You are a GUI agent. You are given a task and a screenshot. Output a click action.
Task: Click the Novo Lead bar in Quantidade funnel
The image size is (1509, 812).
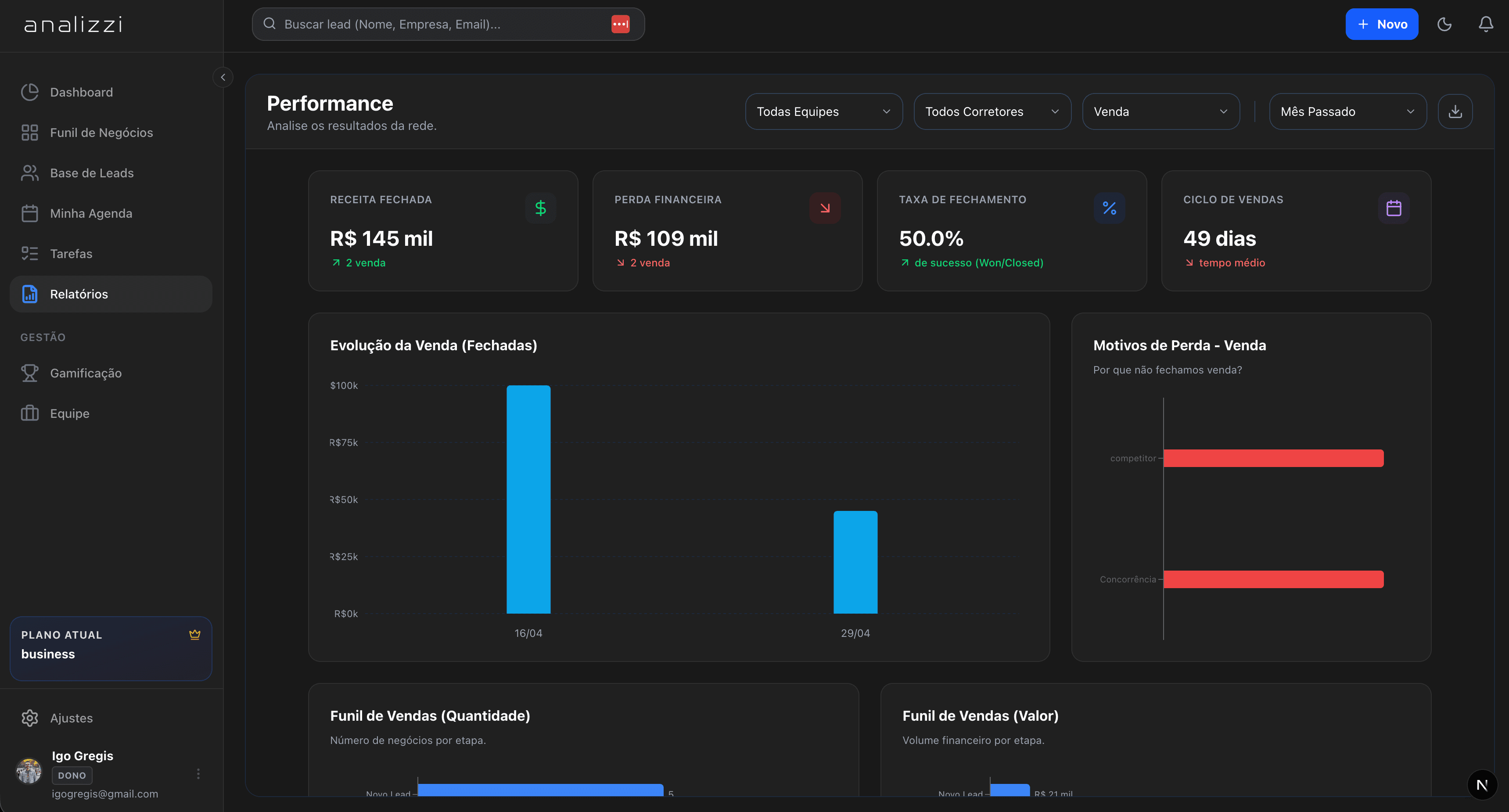tap(541, 790)
